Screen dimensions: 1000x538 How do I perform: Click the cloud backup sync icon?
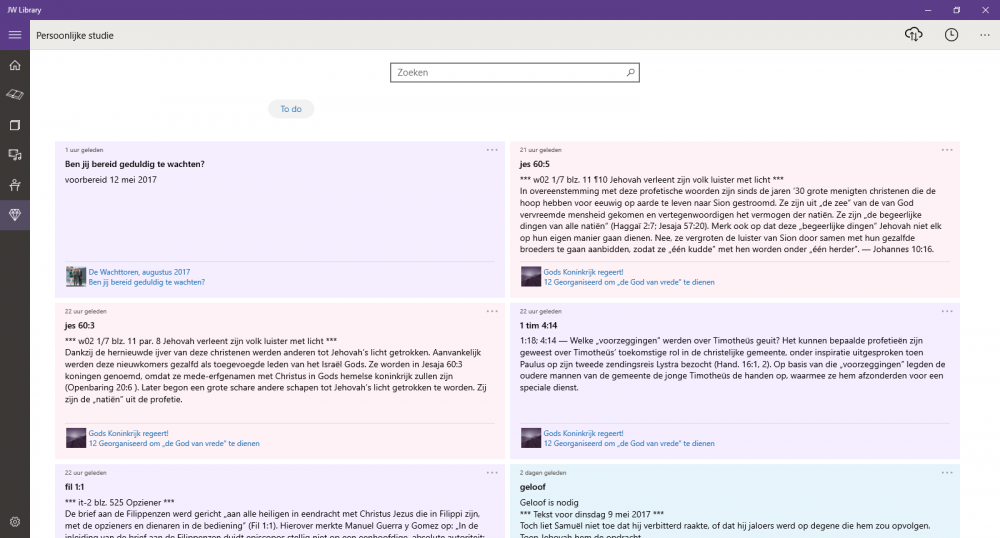913,35
